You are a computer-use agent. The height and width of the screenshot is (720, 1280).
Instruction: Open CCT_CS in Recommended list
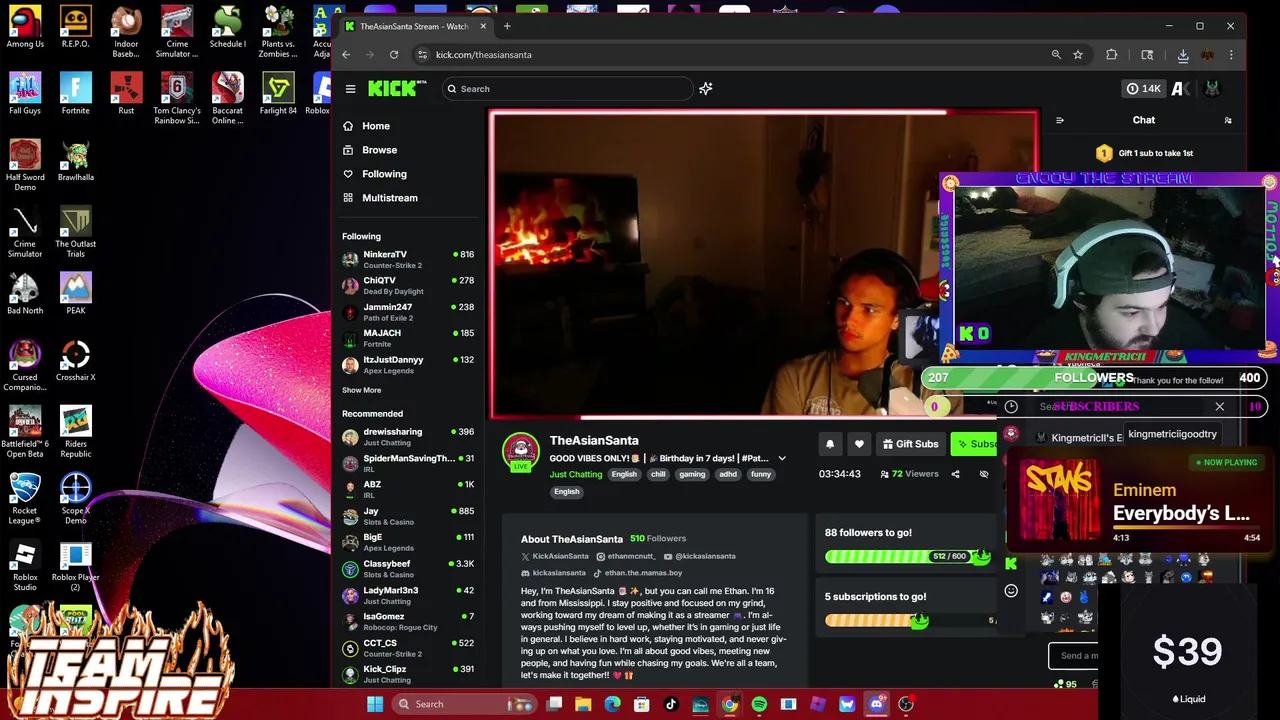point(408,648)
